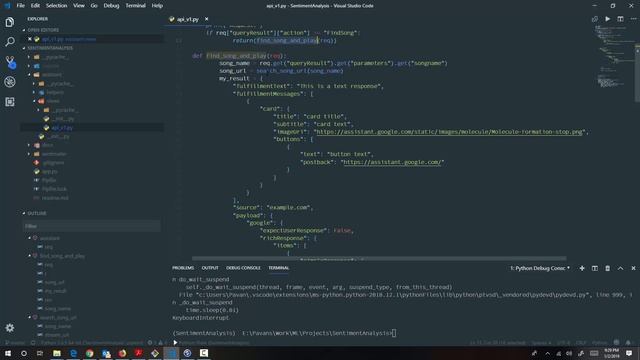Collapse the SentimentAnalysis project section
The image size is (640, 360).
[24, 48]
